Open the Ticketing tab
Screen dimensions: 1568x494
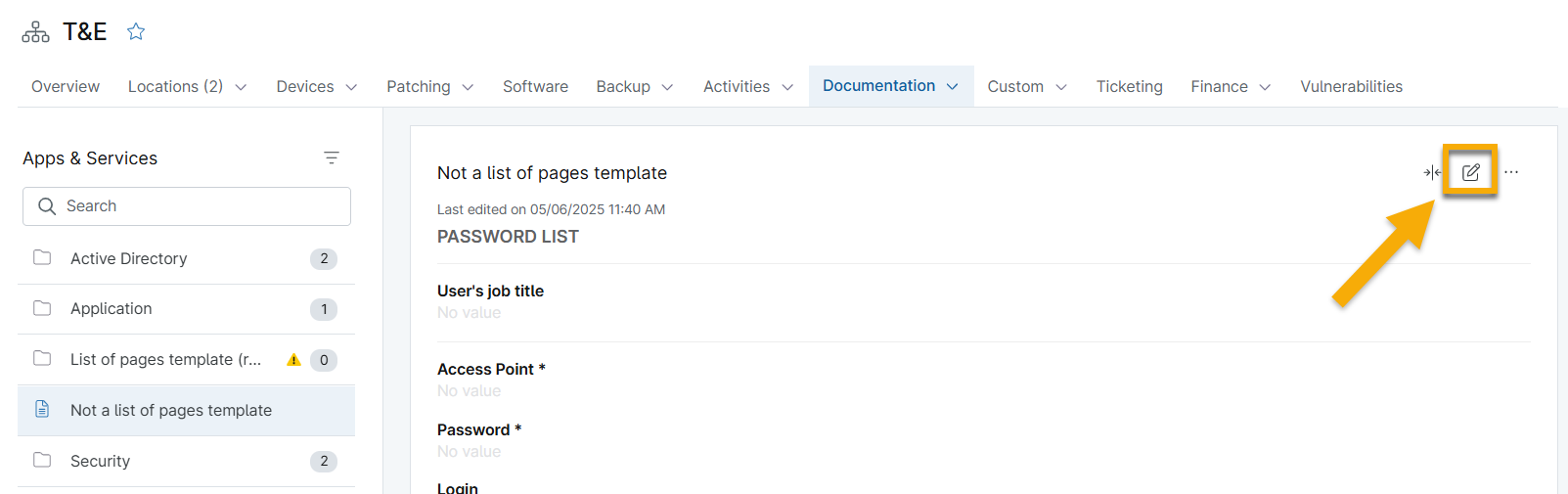(x=1129, y=86)
